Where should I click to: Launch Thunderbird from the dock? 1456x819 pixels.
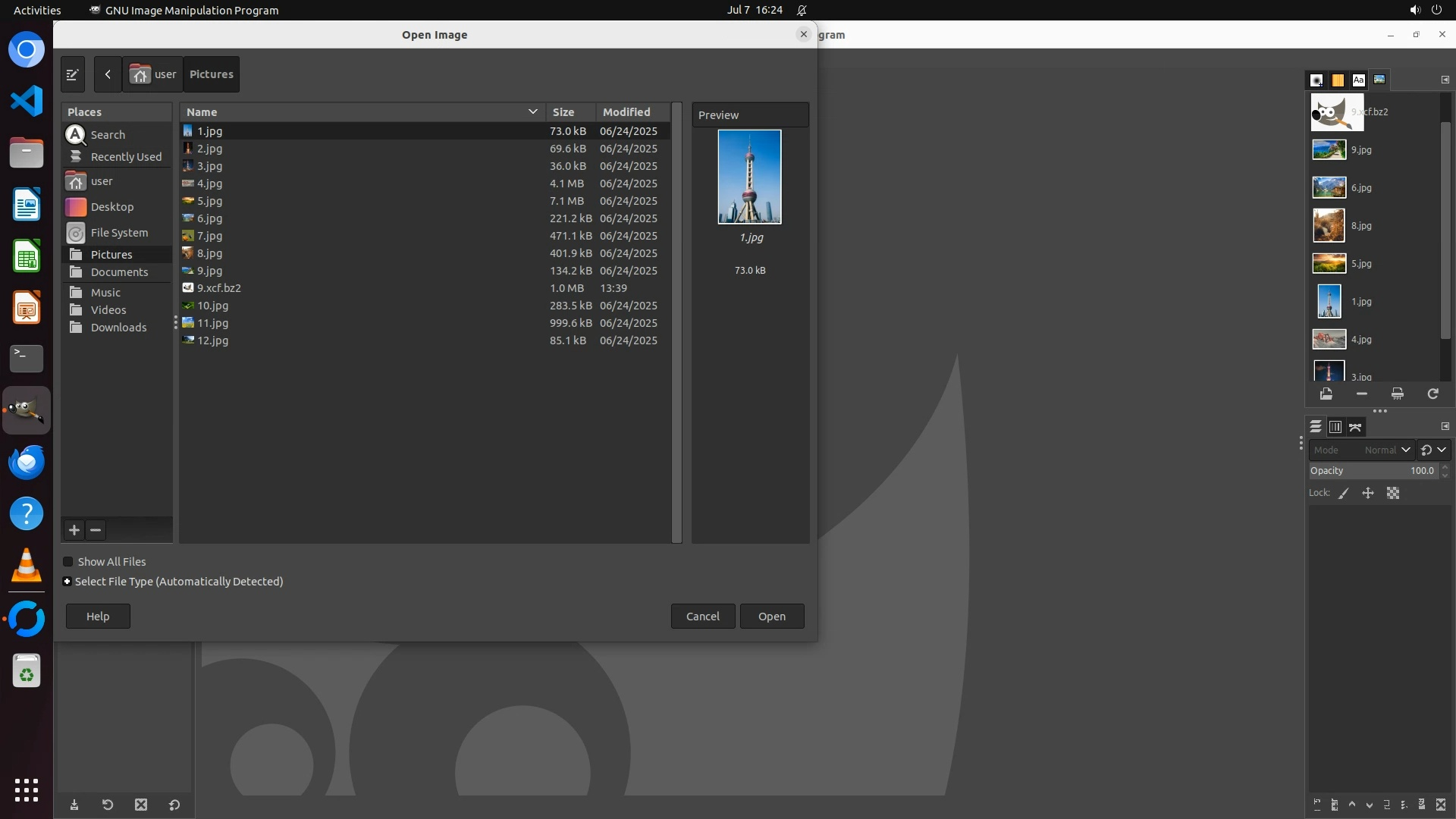[27, 462]
